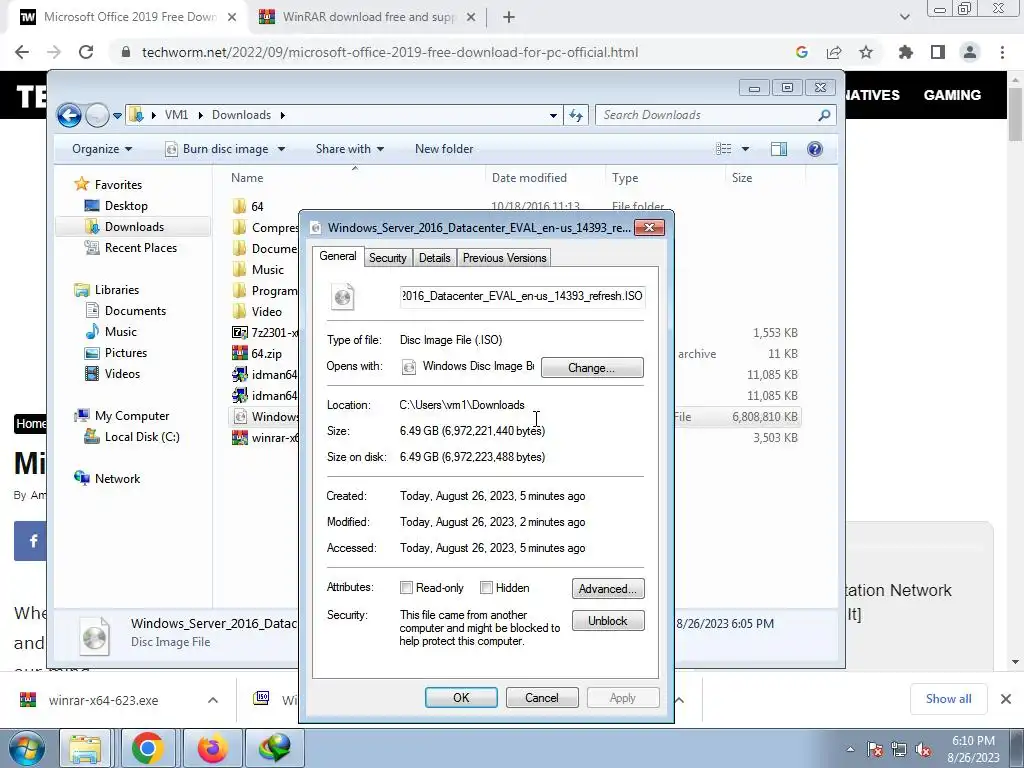Open a new Chrome tab

pos(509,18)
